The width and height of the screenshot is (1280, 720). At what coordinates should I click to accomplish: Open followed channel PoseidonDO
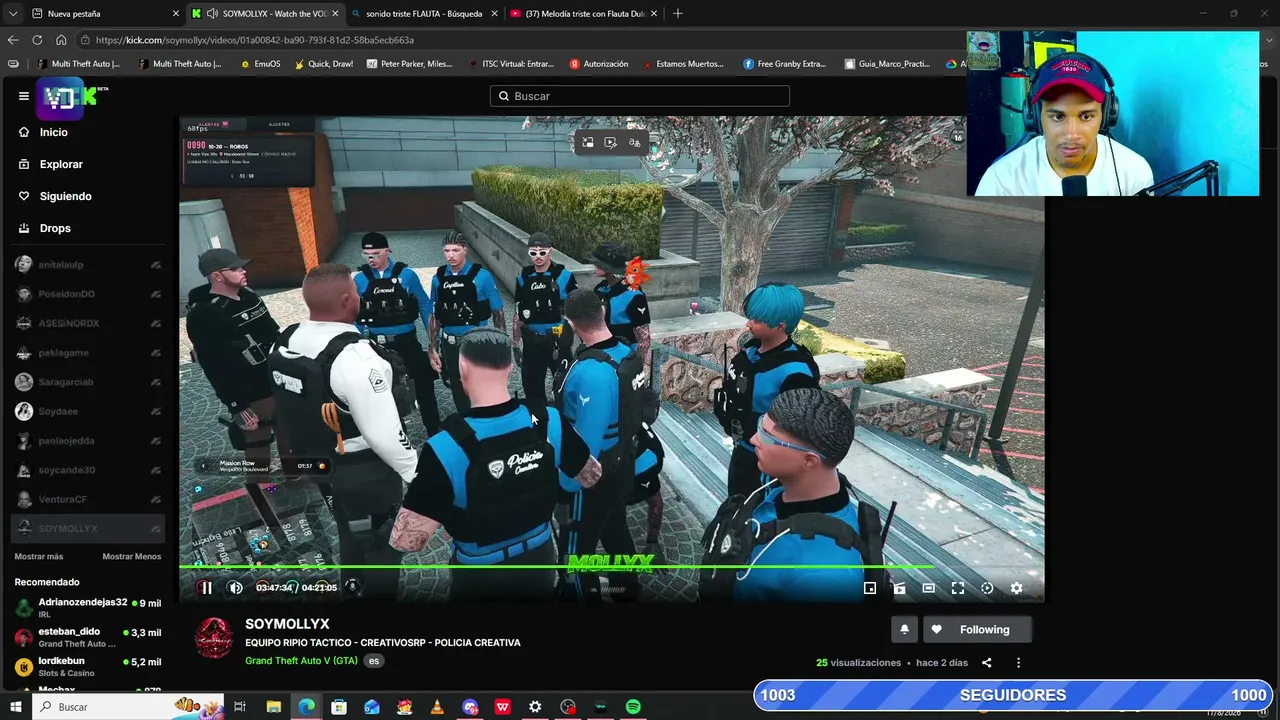click(x=88, y=294)
